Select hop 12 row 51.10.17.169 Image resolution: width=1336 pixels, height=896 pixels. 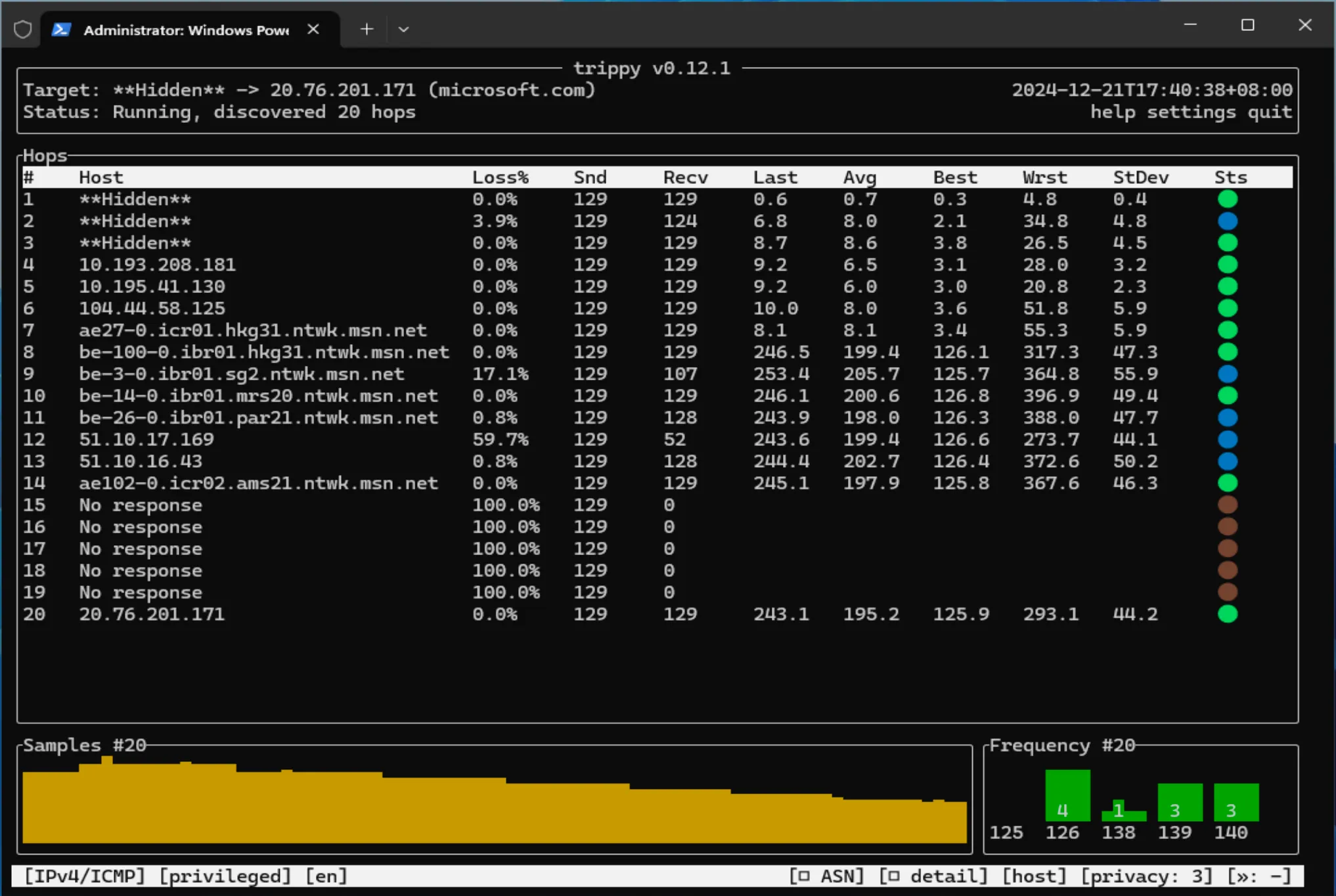[146, 439]
